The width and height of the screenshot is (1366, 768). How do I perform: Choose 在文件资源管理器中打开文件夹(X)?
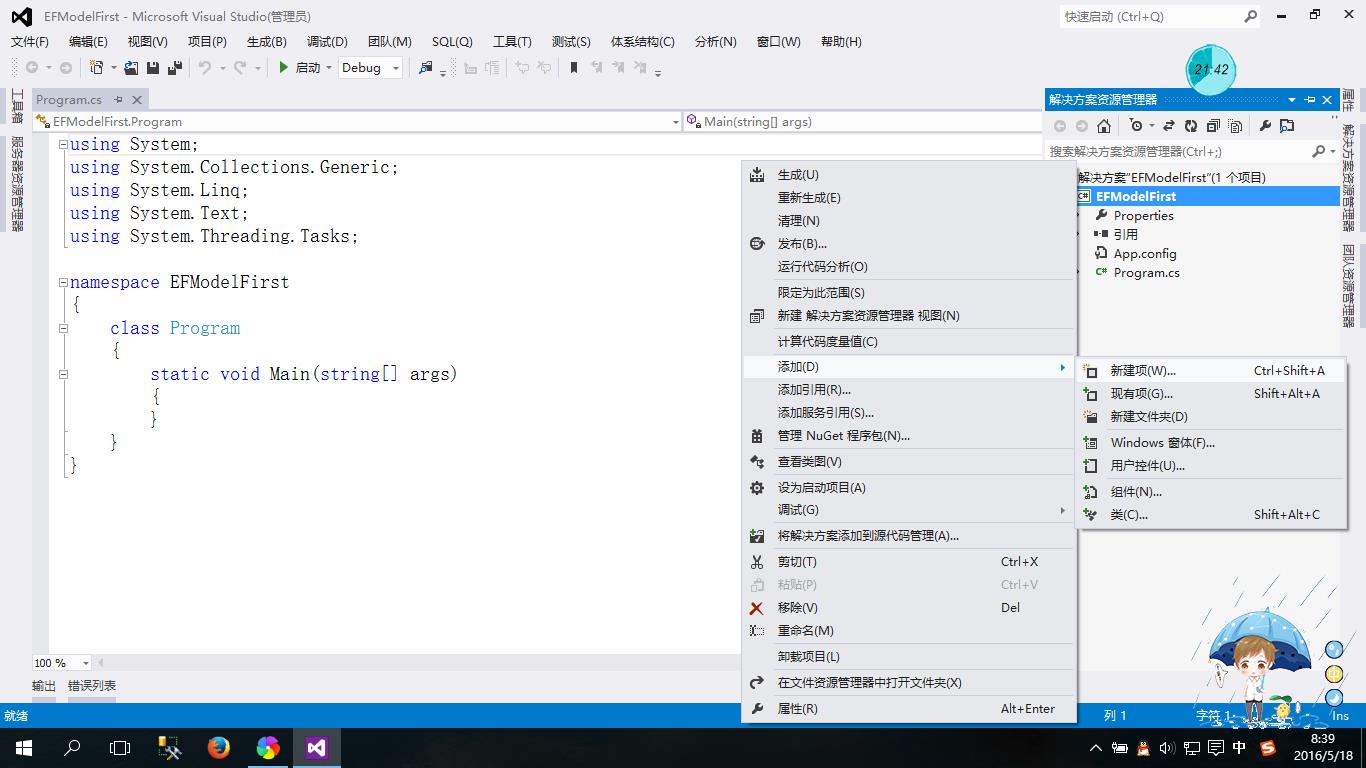909,683
